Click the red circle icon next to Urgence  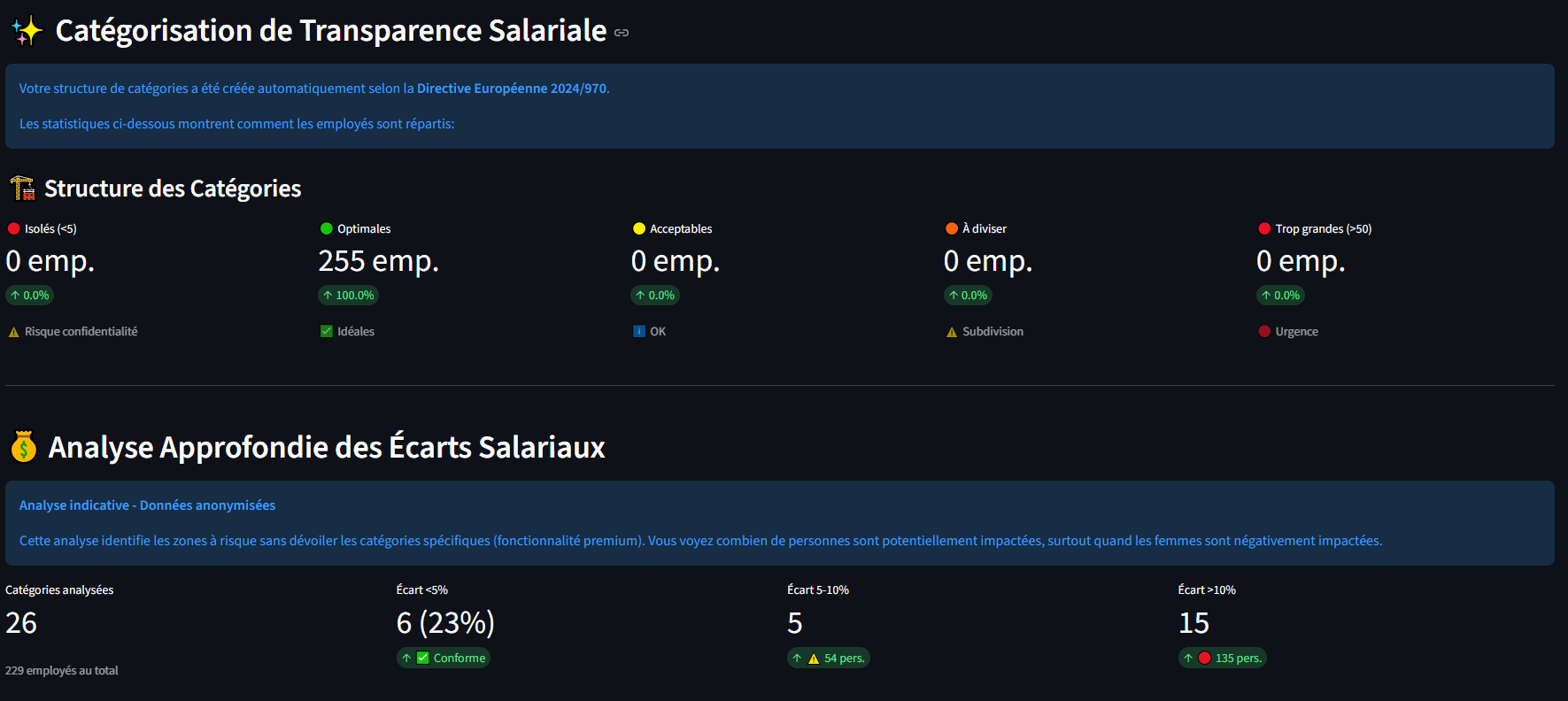click(1263, 331)
